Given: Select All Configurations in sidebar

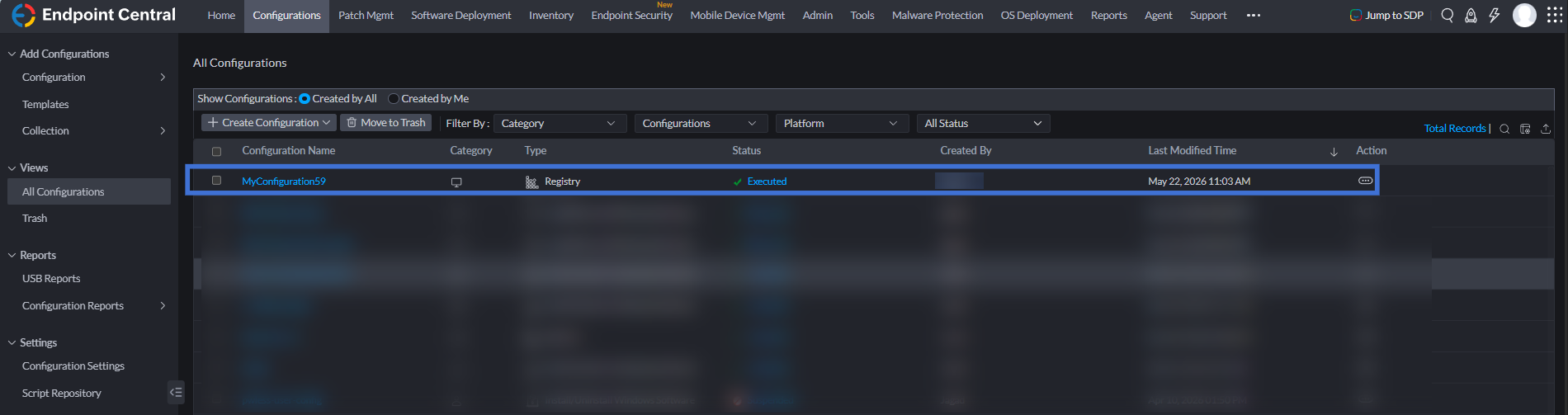Looking at the screenshot, I should point(89,191).
